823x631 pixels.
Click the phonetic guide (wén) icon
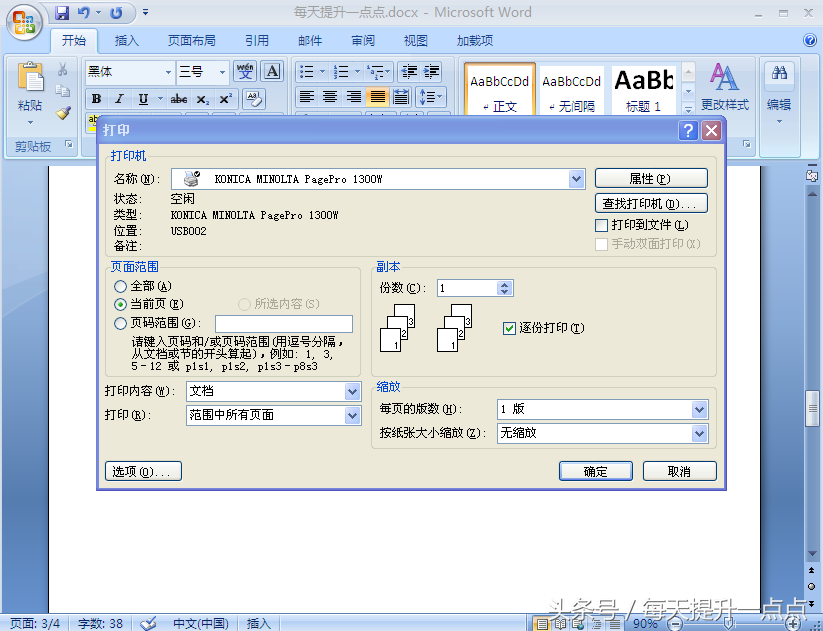(245, 71)
